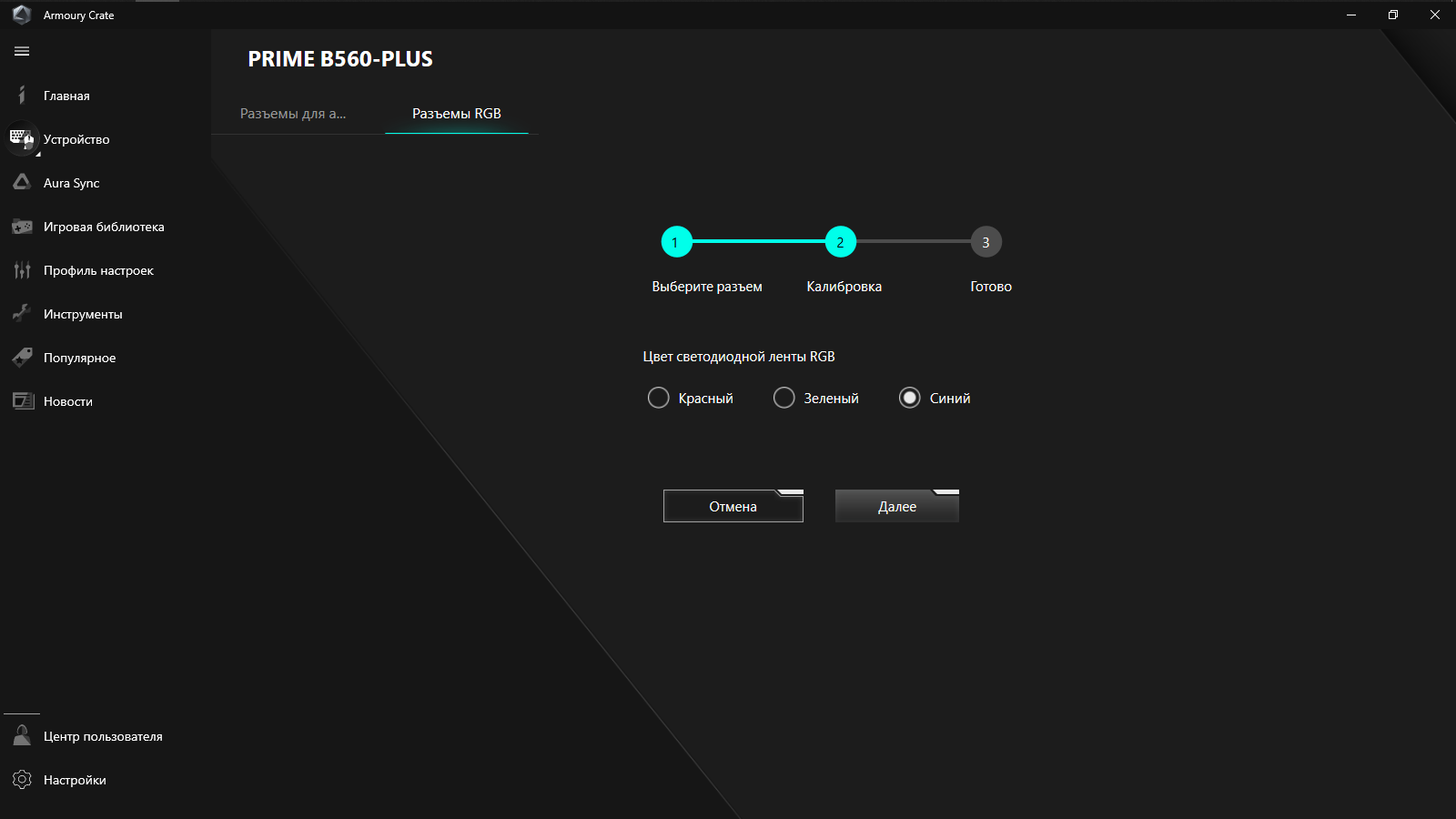Select the Красный radio button
Screen dimensions: 1456x819
point(658,398)
